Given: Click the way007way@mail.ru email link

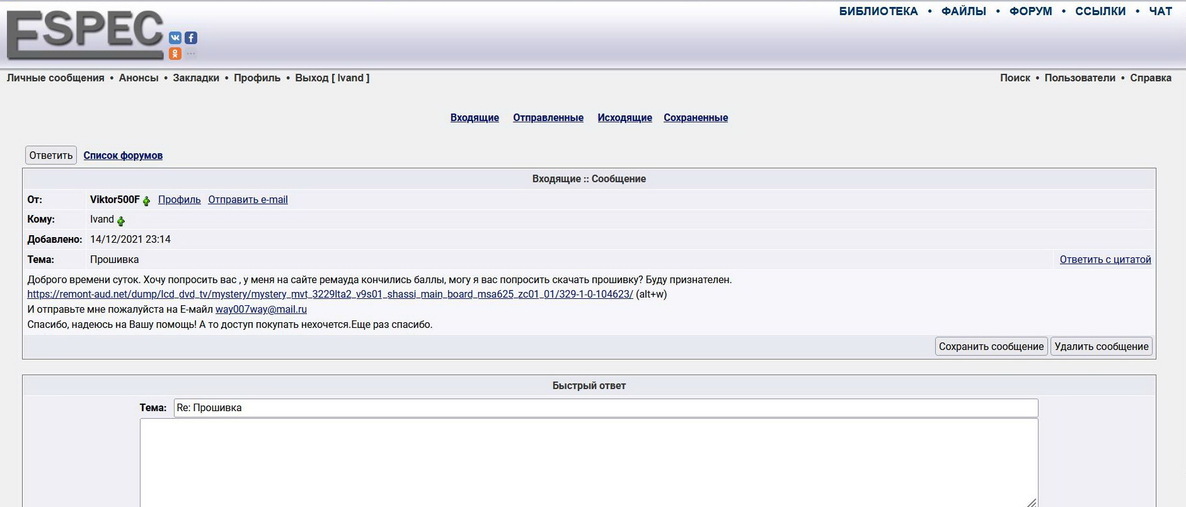Looking at the screenshot, I should coord(261,310).
